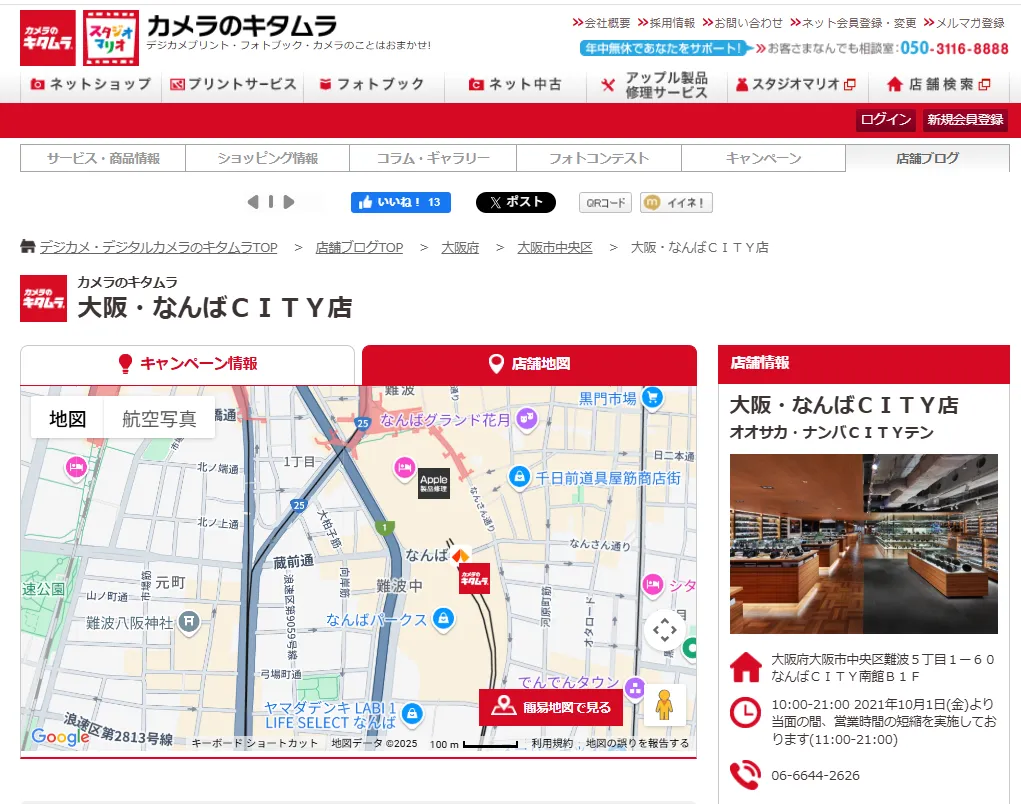Click 利用規約 link on map
This screenshot has width=1021, height=804.
pos(552,743)
